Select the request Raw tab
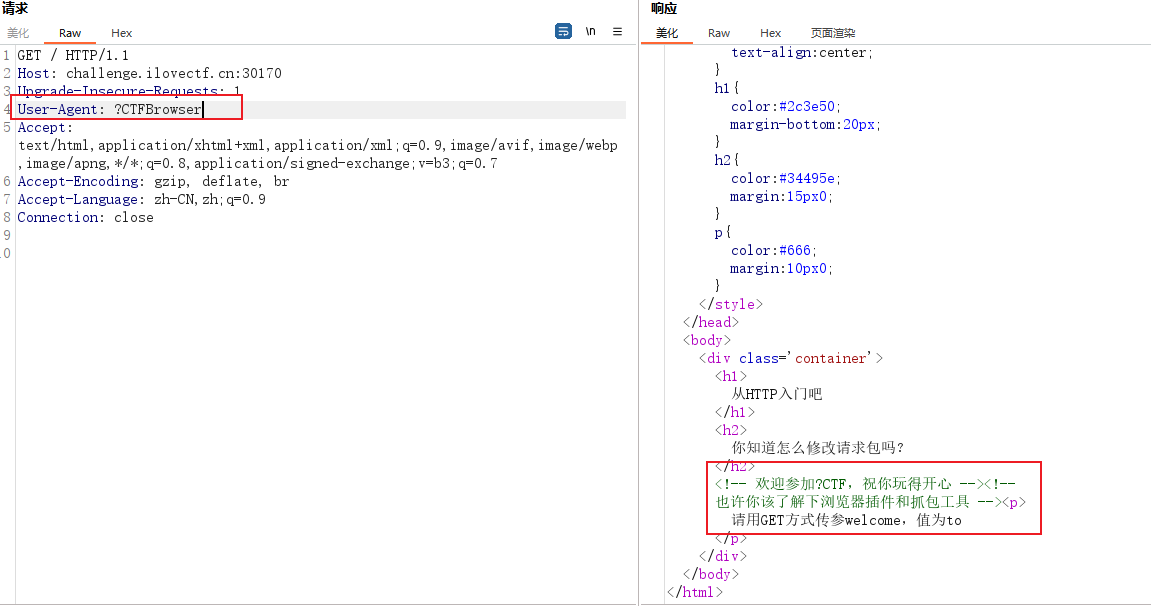 (x=70, y=33)
